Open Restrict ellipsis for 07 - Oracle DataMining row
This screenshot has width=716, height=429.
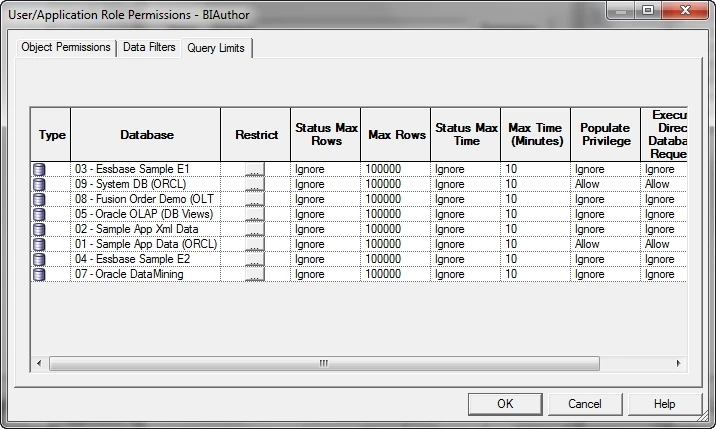tap(255, 274)
